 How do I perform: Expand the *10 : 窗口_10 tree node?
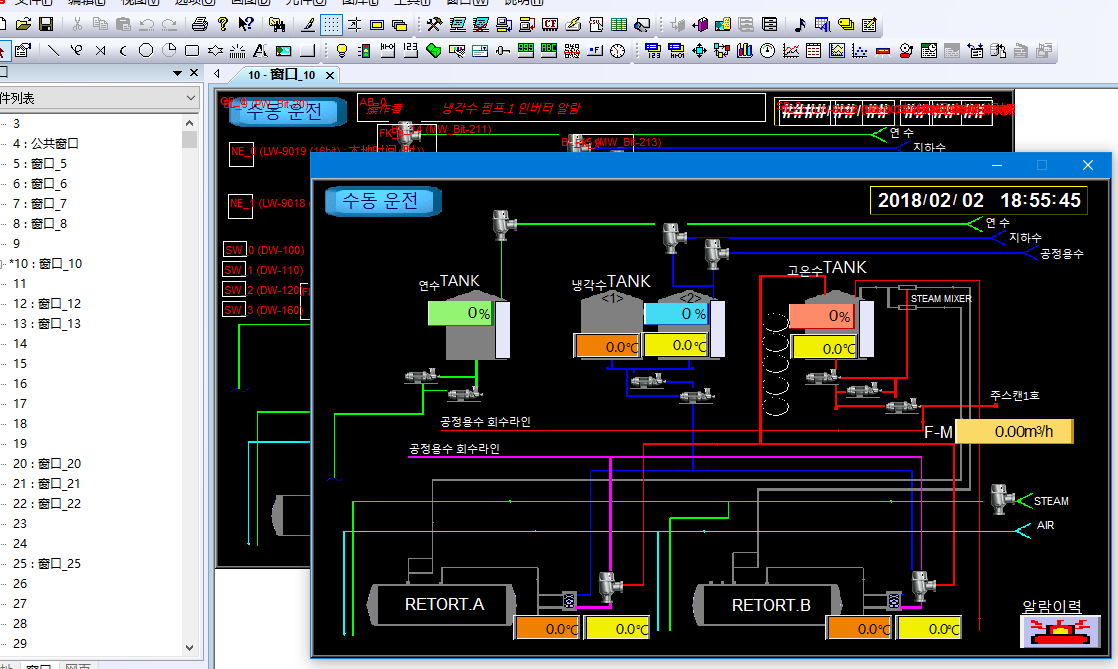coord(3,264)
